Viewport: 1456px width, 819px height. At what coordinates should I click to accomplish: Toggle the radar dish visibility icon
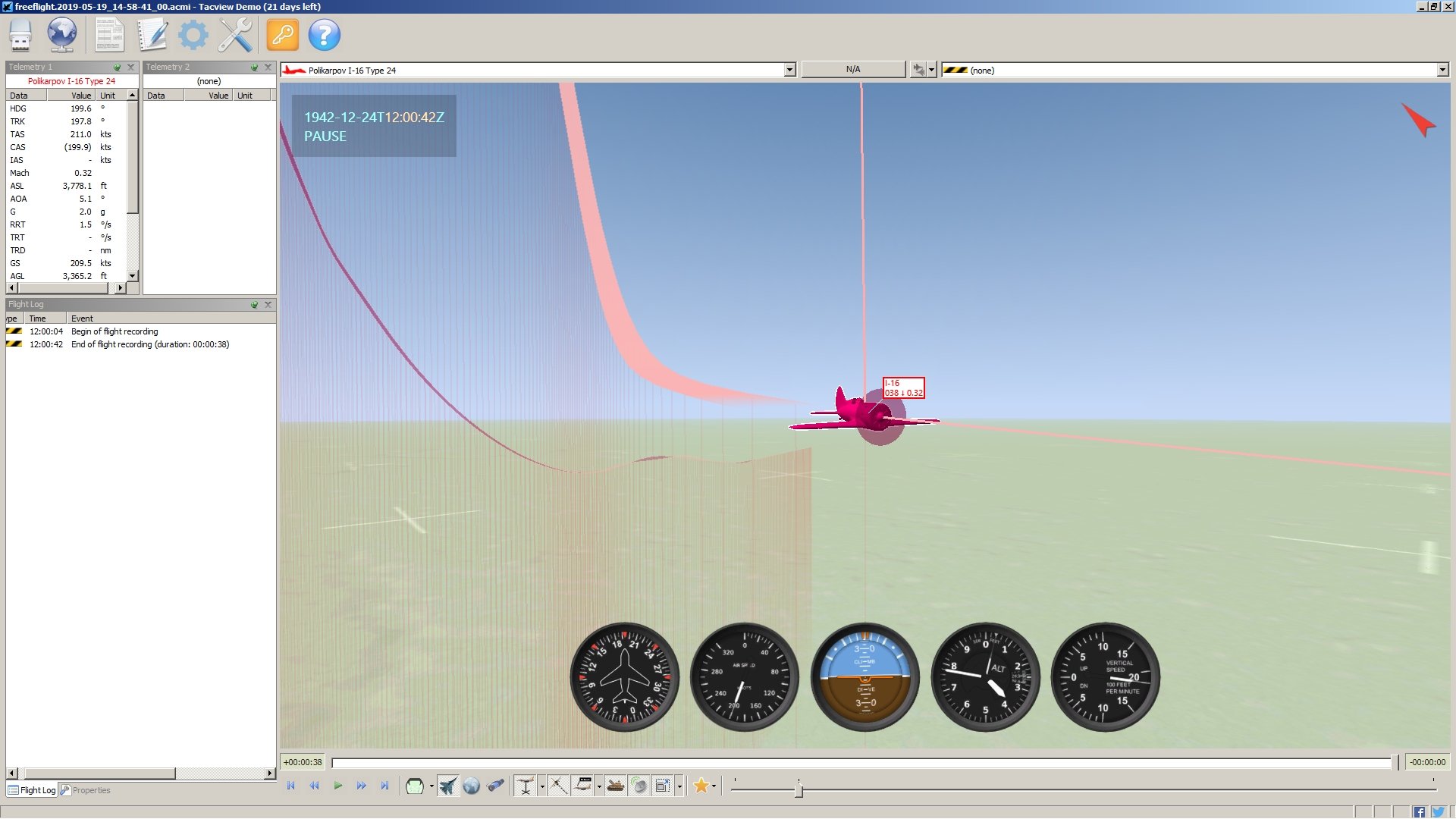pos(641,786)
